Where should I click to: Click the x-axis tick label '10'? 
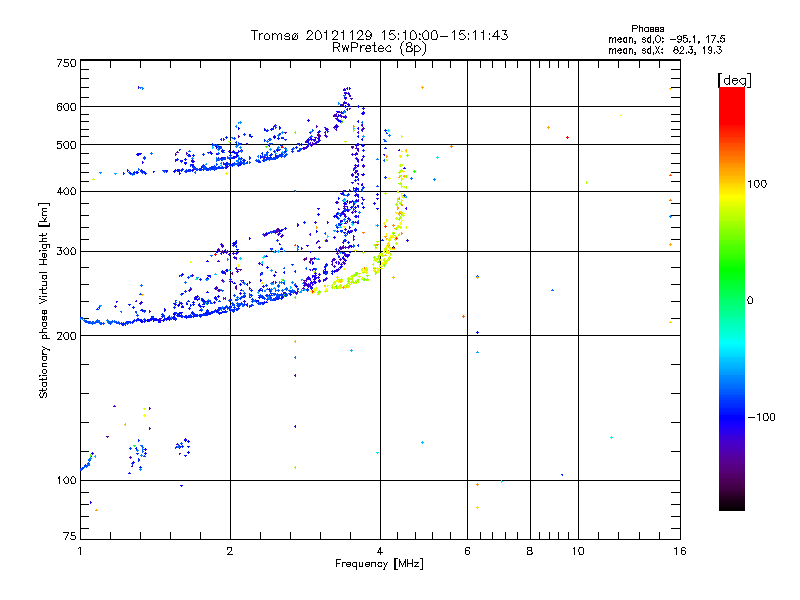[578, 551]
